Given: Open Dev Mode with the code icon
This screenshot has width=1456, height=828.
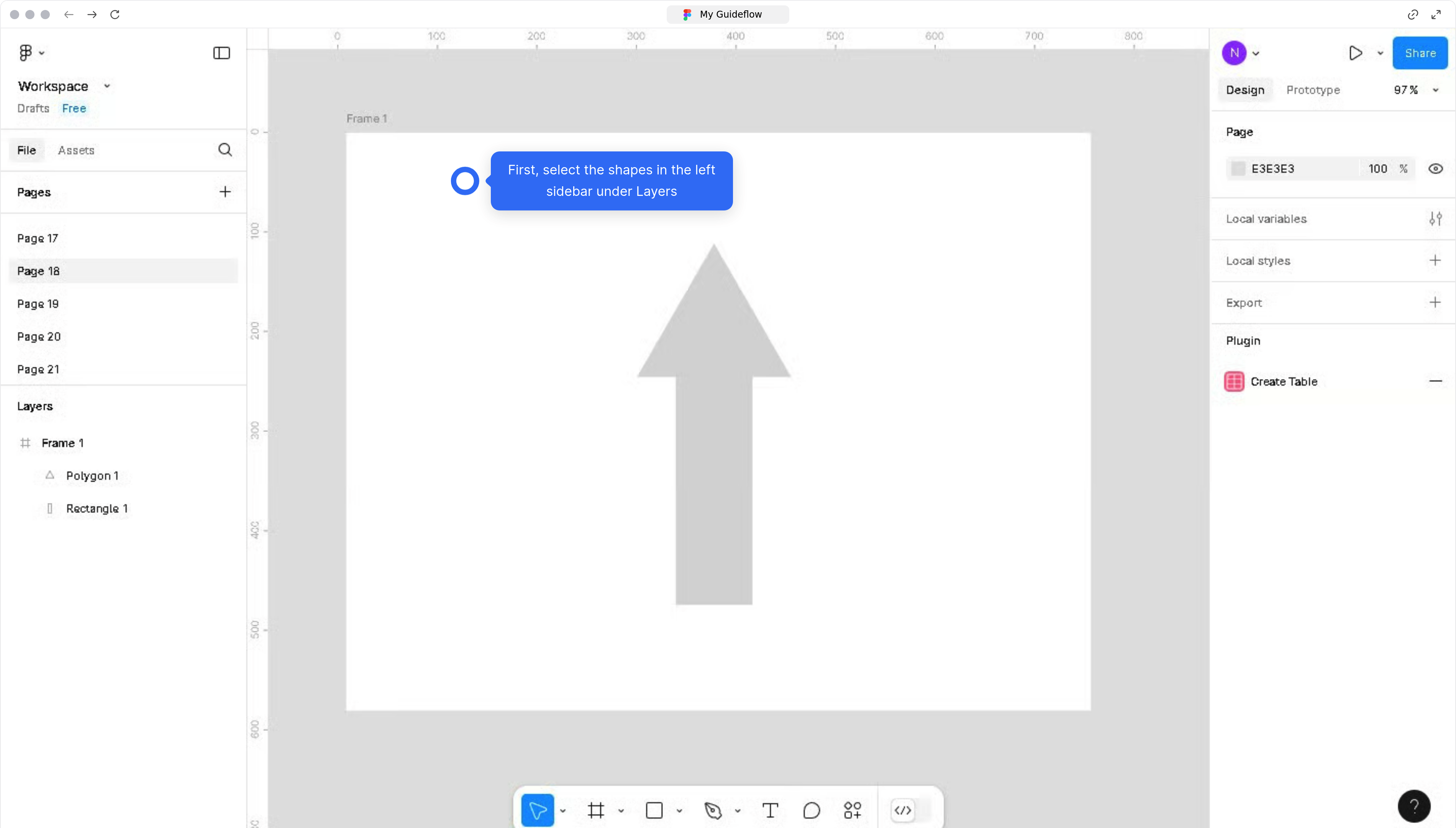Looking at the screenshot, I should pos(903,810).
